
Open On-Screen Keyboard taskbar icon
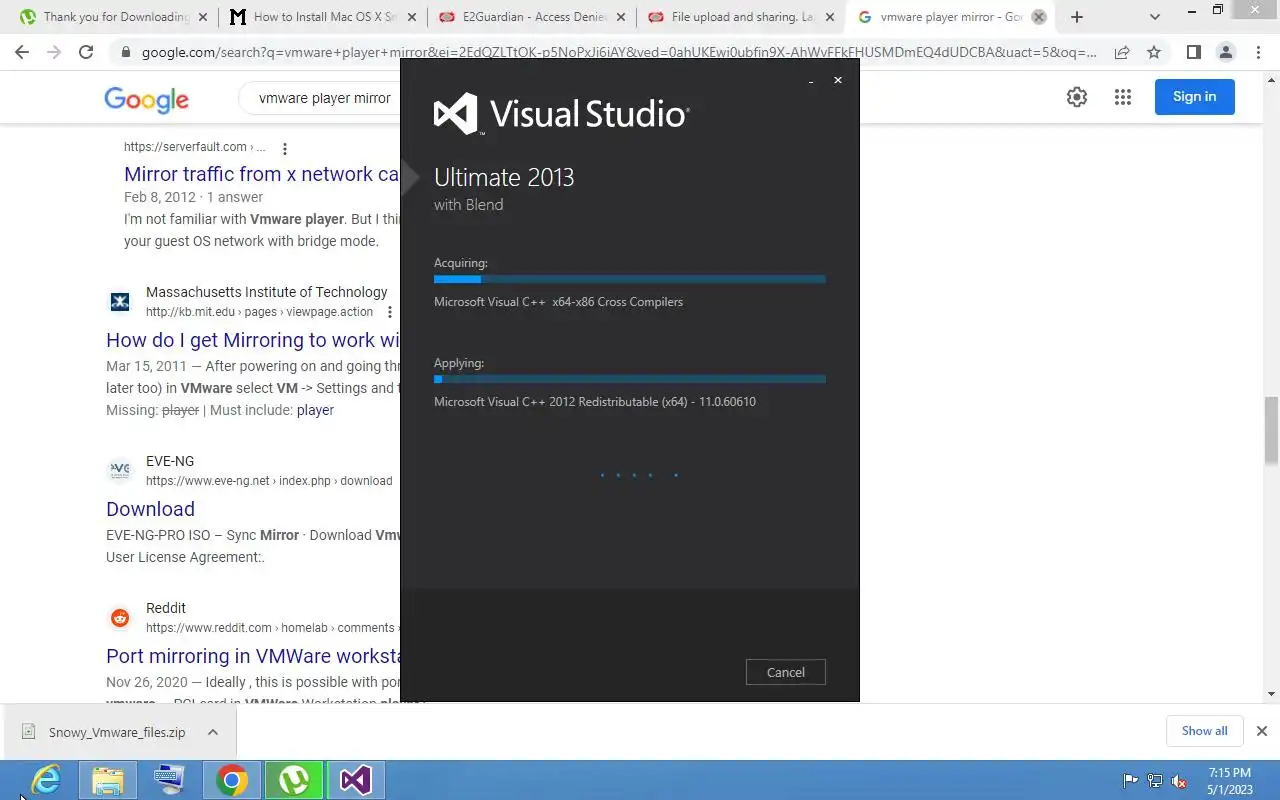[x=170, y=780]
